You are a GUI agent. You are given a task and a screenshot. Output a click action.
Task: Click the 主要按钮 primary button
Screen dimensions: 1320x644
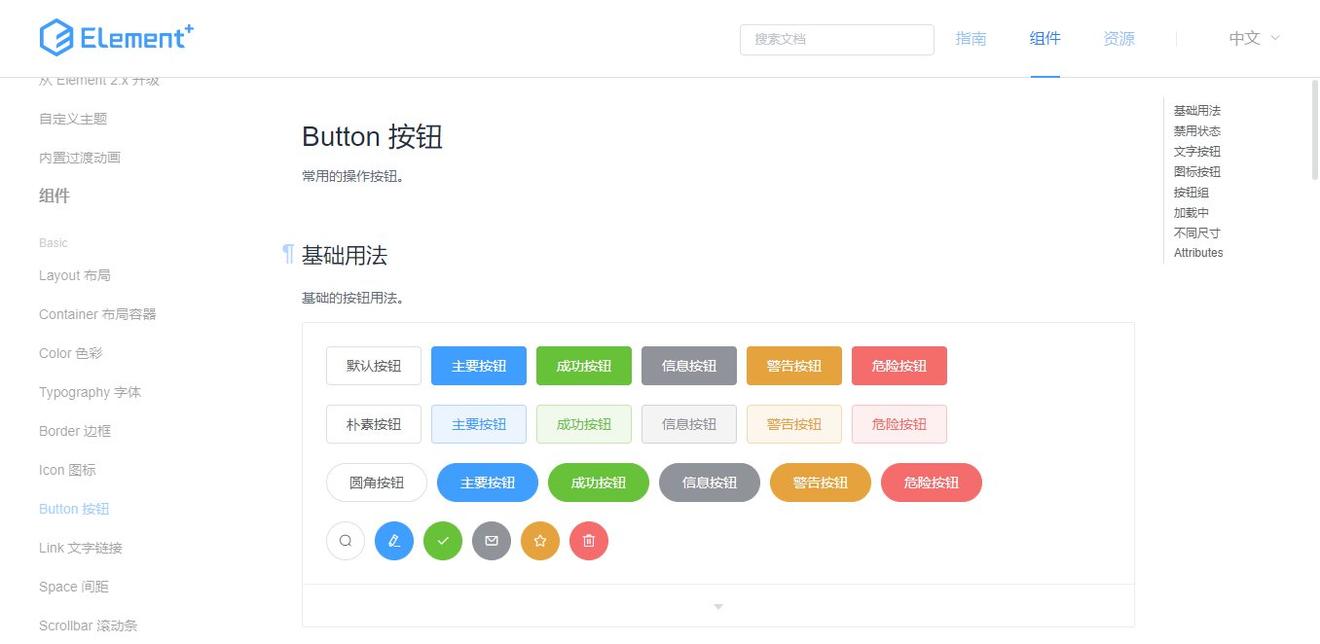[478, 365]
